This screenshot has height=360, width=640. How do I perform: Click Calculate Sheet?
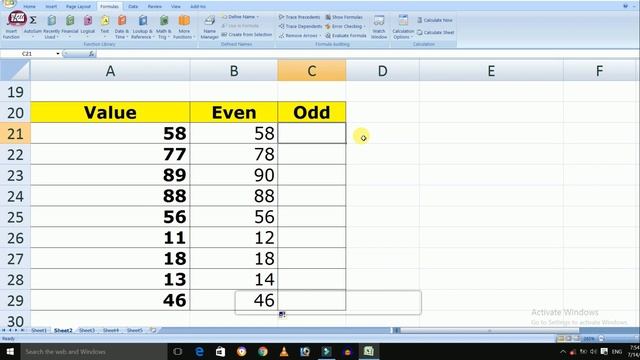(x=436, y=32)
